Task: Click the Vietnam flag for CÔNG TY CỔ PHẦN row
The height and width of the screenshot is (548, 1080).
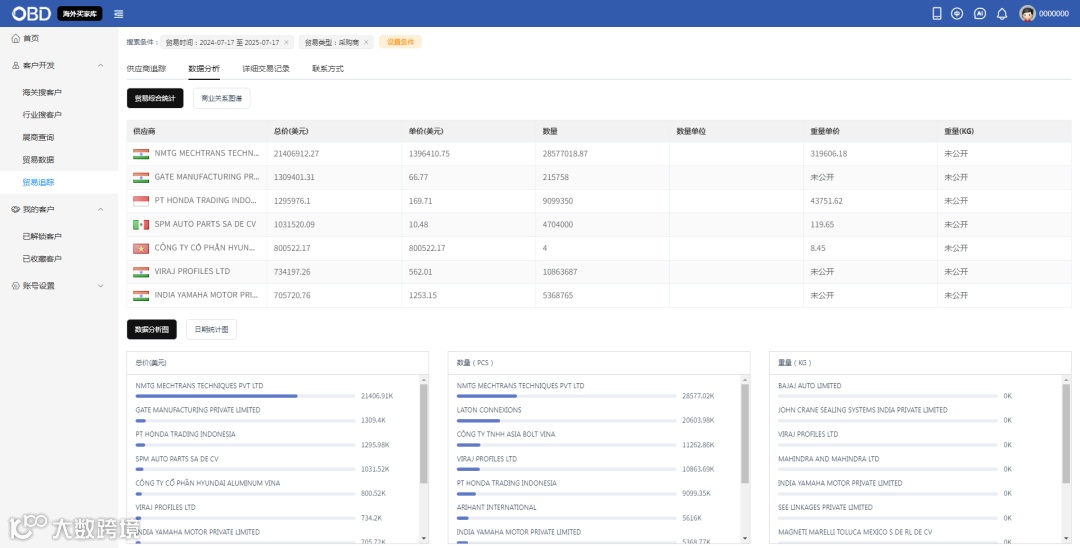Action: coord(141,248)
